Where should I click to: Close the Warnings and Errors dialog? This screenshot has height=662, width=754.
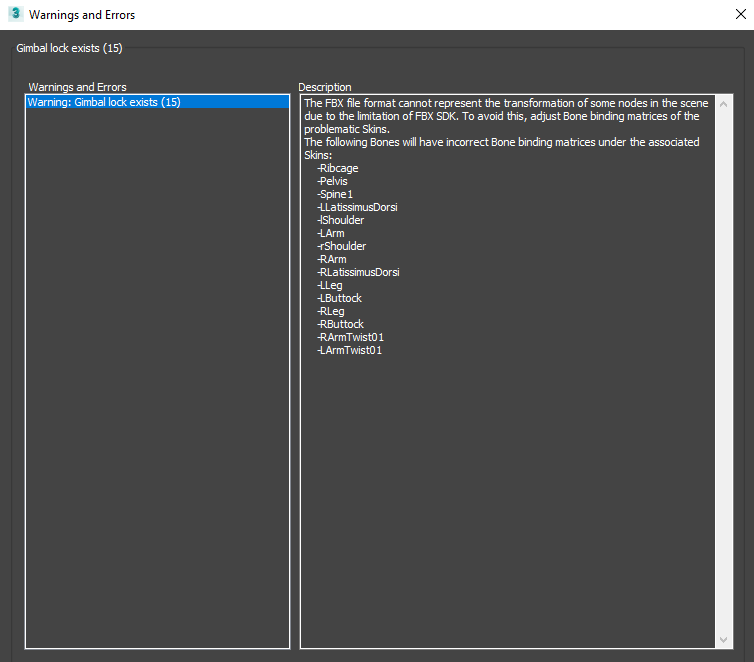pyautogui.click(x=741, y=14)
